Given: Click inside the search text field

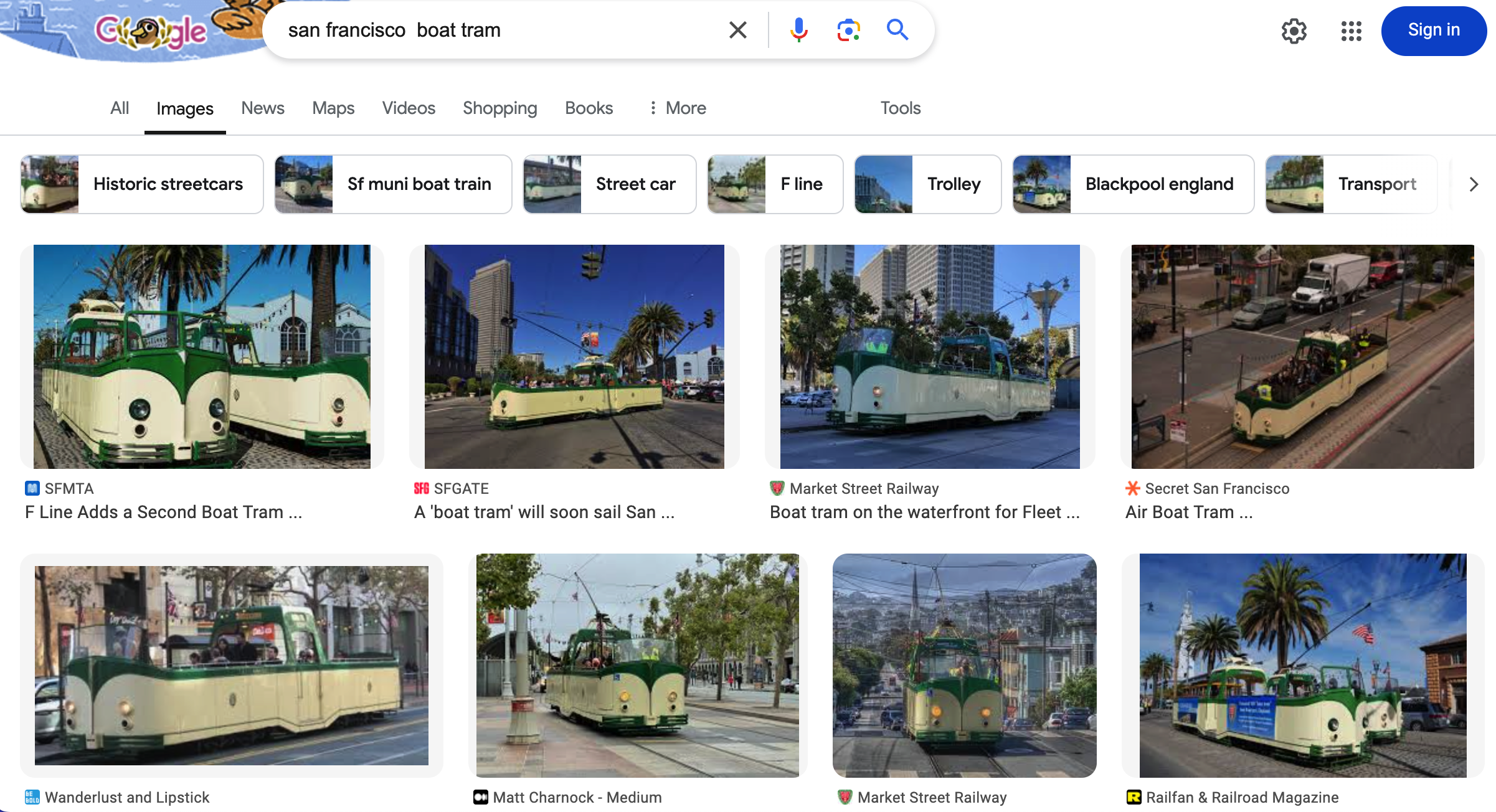Looking at the screenshot, I should pos(498,30).
